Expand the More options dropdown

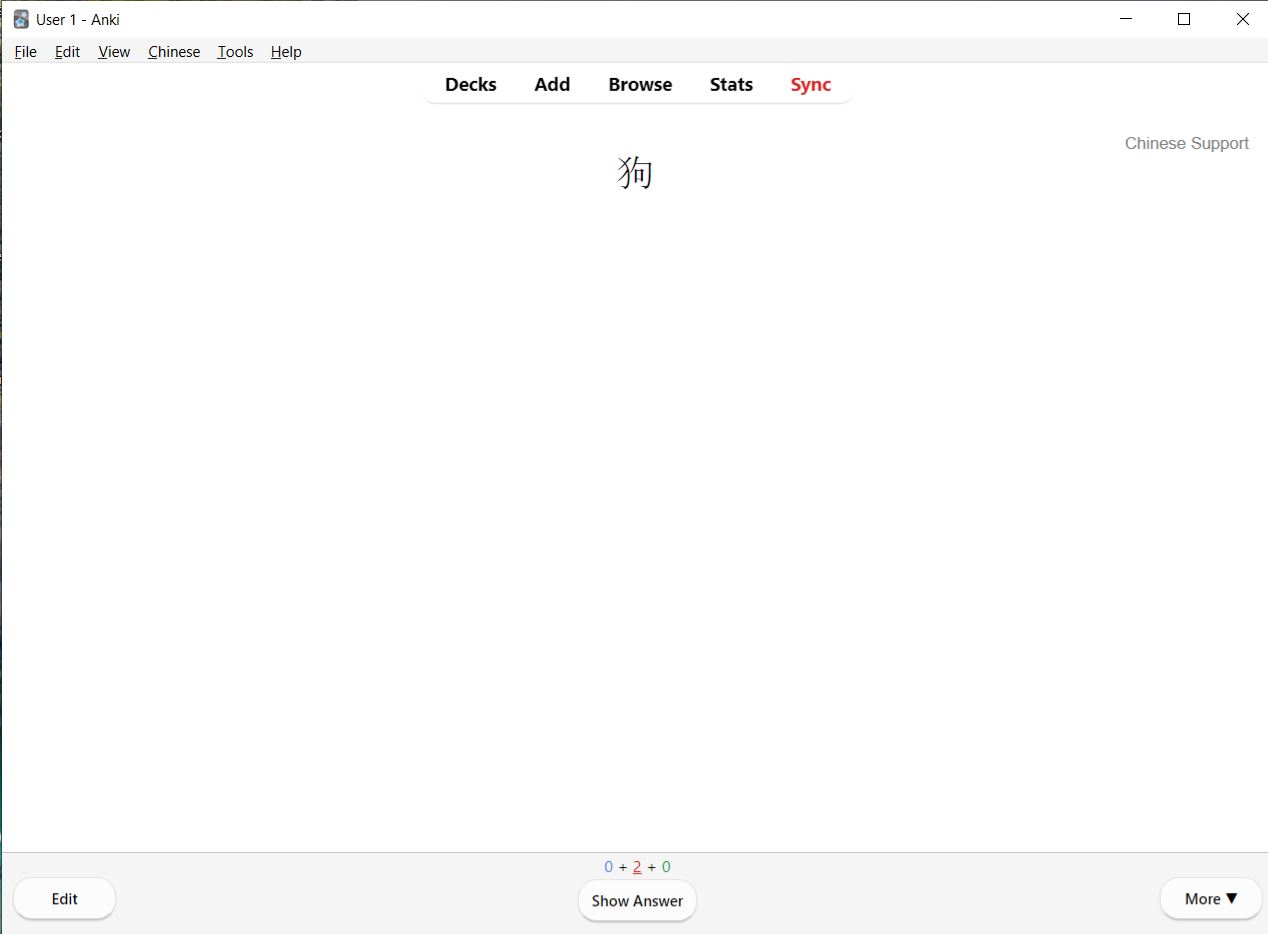(1211, 899)
